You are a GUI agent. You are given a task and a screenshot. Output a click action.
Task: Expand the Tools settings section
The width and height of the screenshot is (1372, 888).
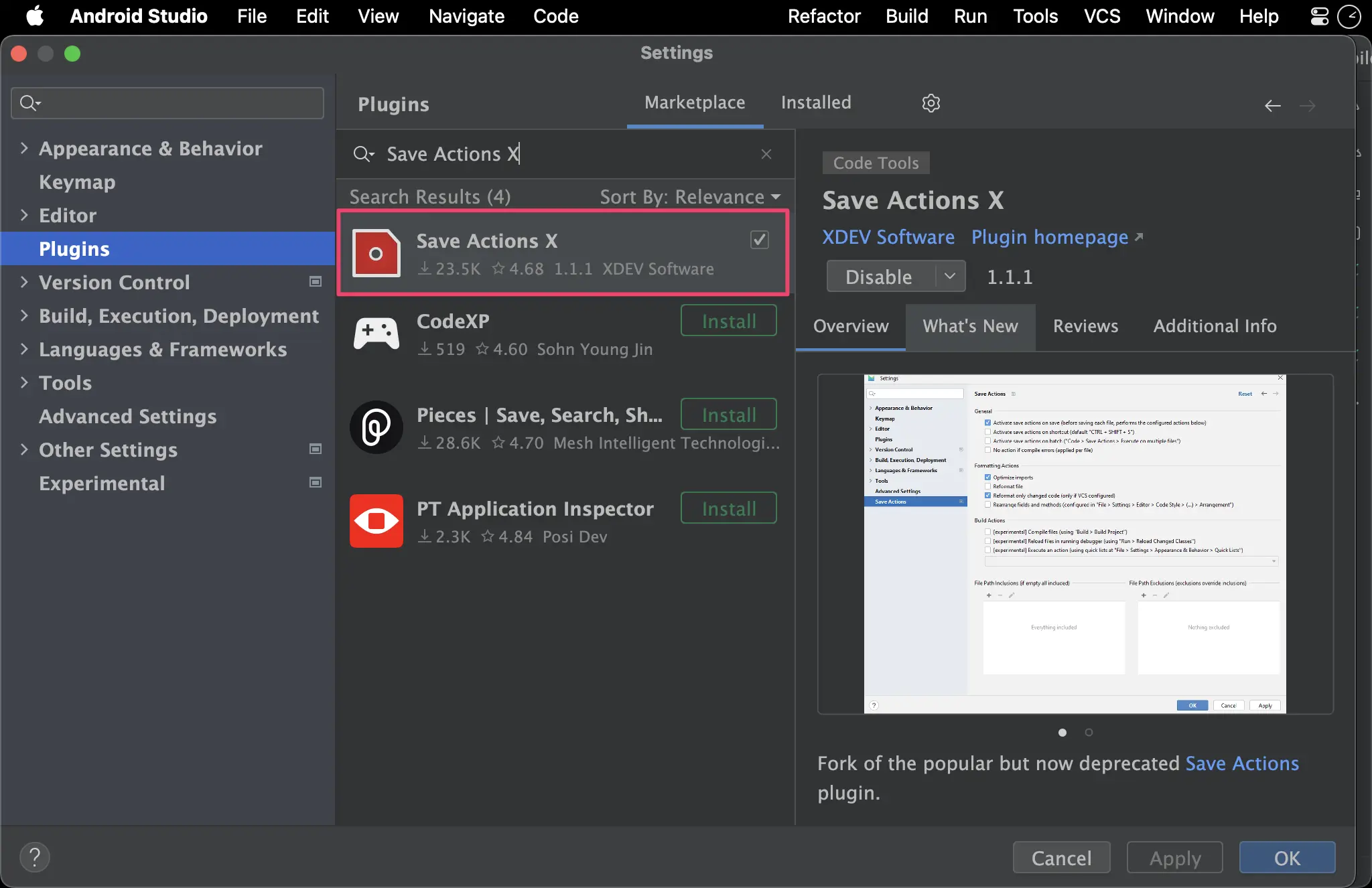coord(24,382)
